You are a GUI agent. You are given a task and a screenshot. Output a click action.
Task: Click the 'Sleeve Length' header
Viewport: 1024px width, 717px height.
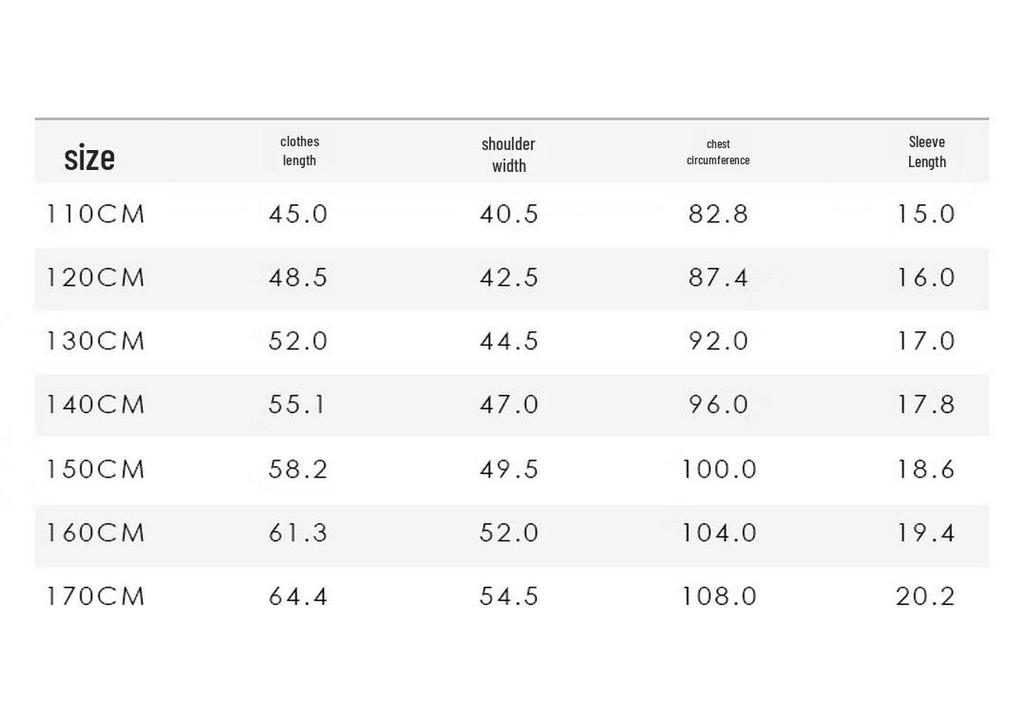coord(927,152)
